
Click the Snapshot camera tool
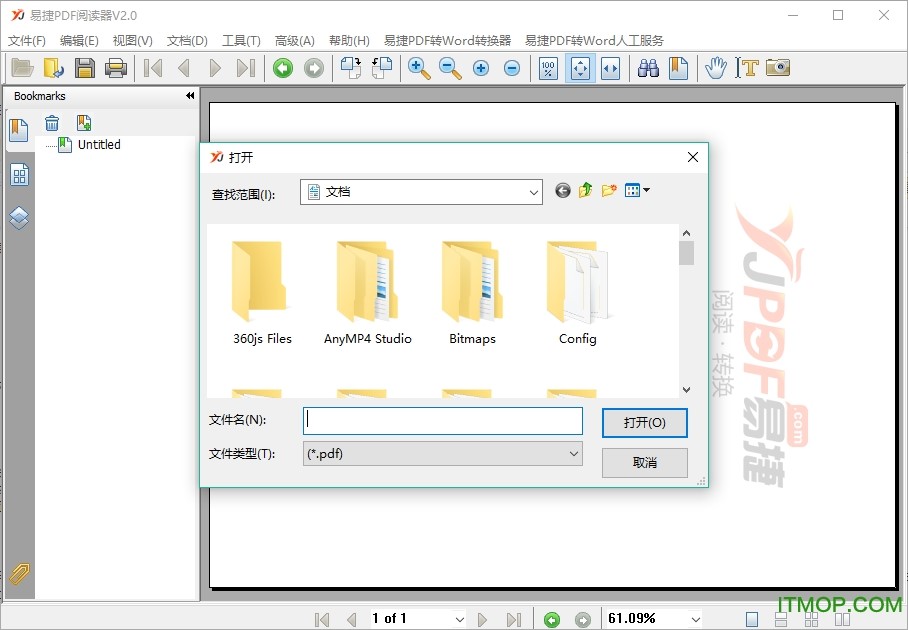777,68
